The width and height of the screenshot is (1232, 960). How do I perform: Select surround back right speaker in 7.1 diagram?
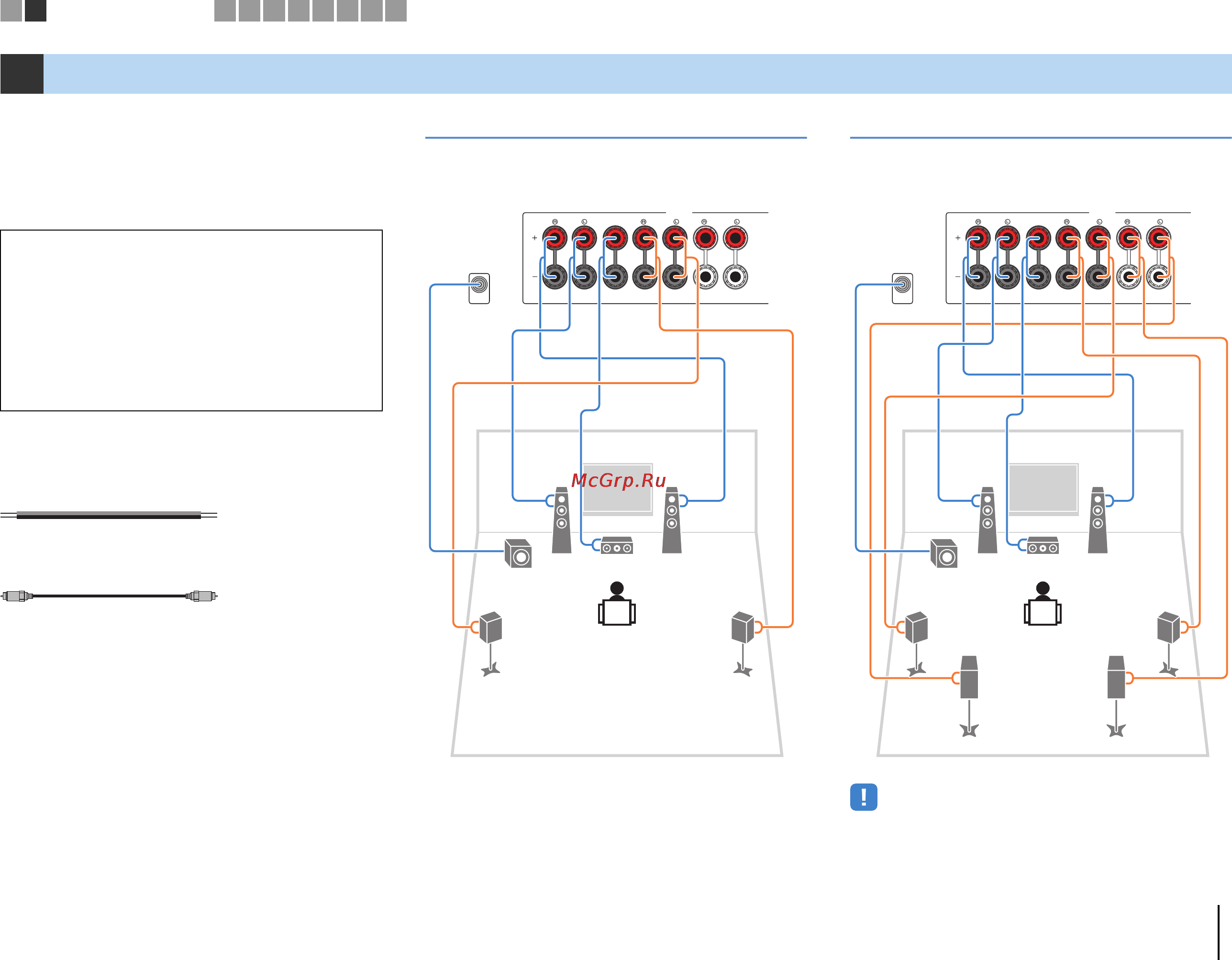1116,696
